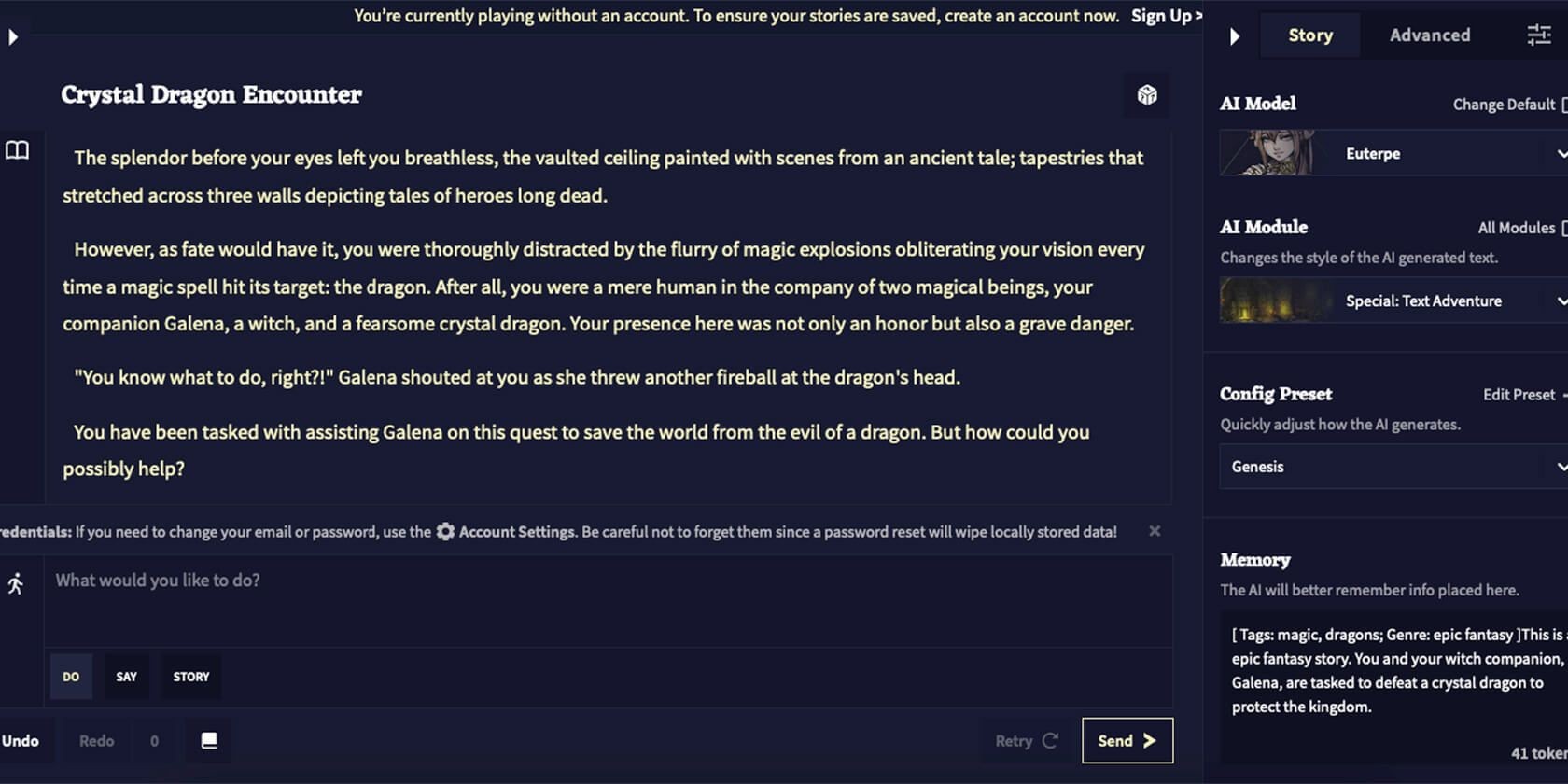Select the DO input mode

(71, 677)
